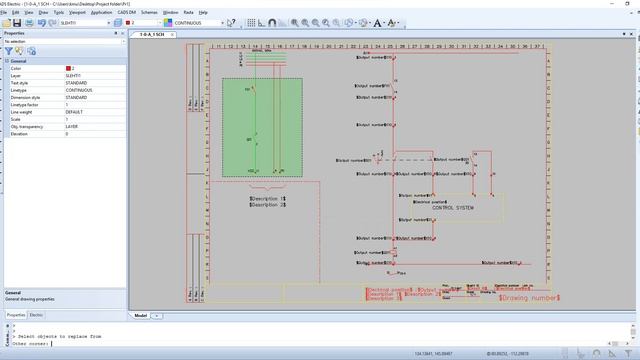This screenshot has height=360, width=640.
Task: Click the lightbulb quick select icon
Action: pyautogui.click(x=19, y=51)
